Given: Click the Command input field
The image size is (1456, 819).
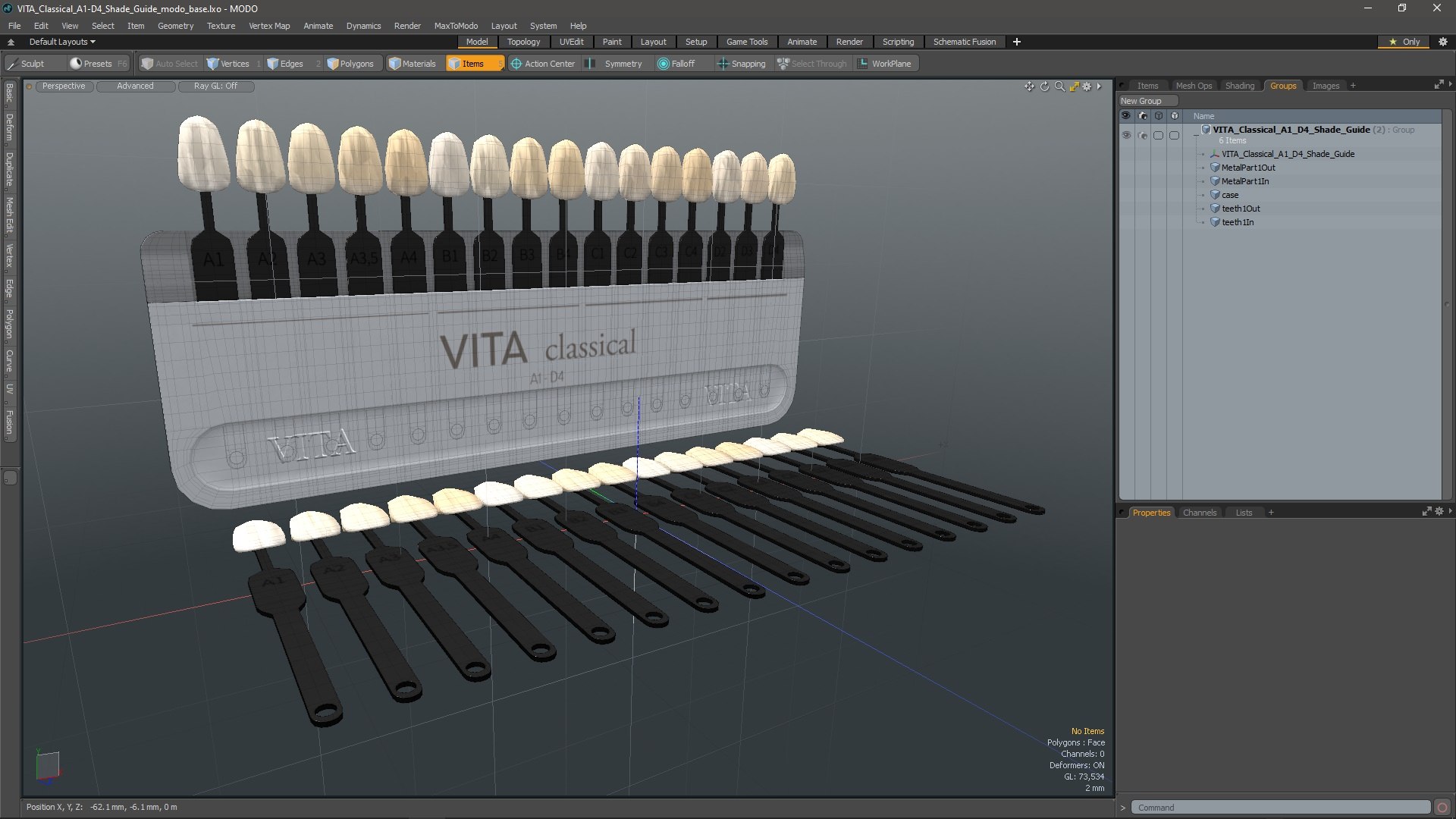Looking at the screenshot, I should pos(1280,808).
